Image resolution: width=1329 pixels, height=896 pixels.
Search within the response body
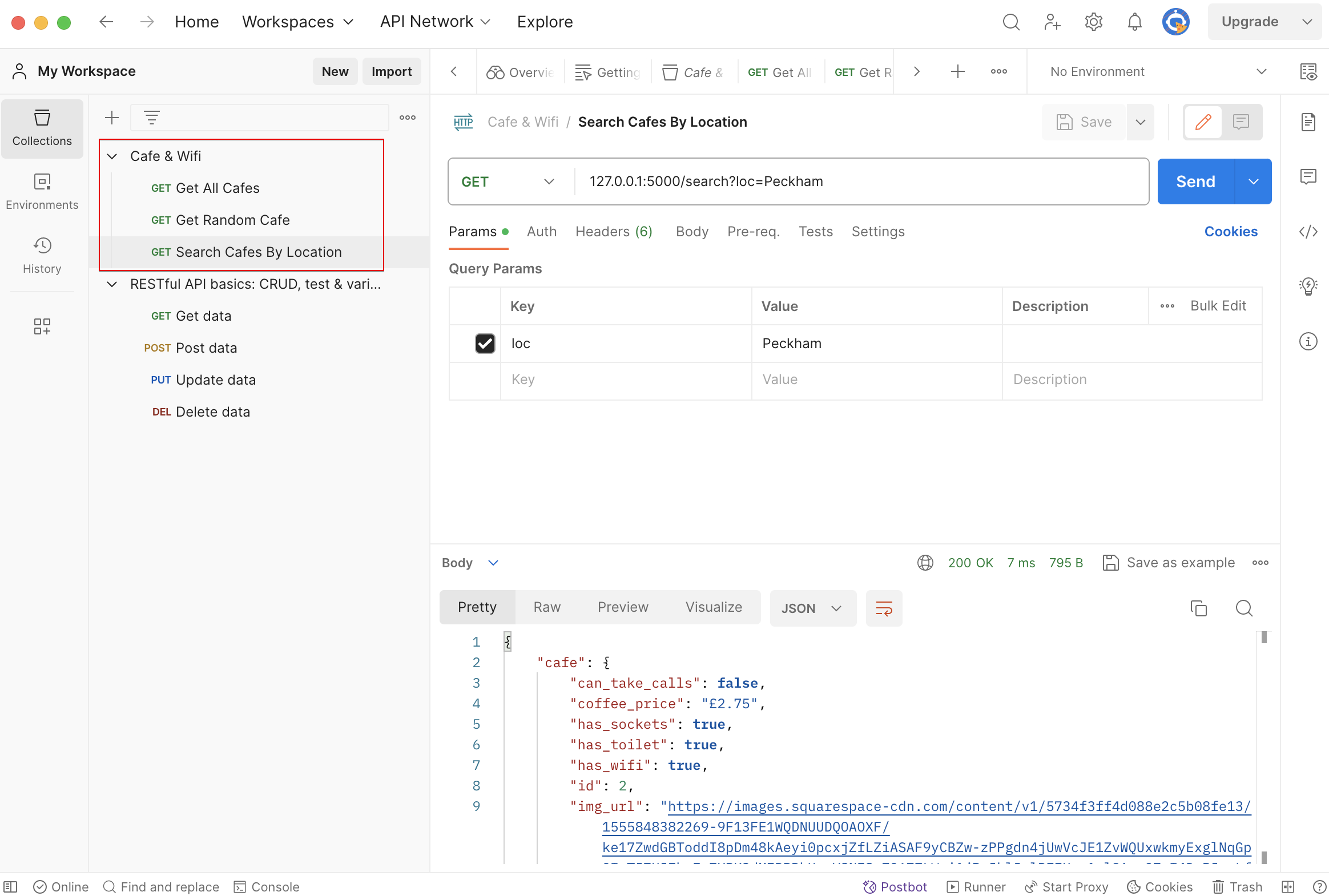(x=1244, y=608)
